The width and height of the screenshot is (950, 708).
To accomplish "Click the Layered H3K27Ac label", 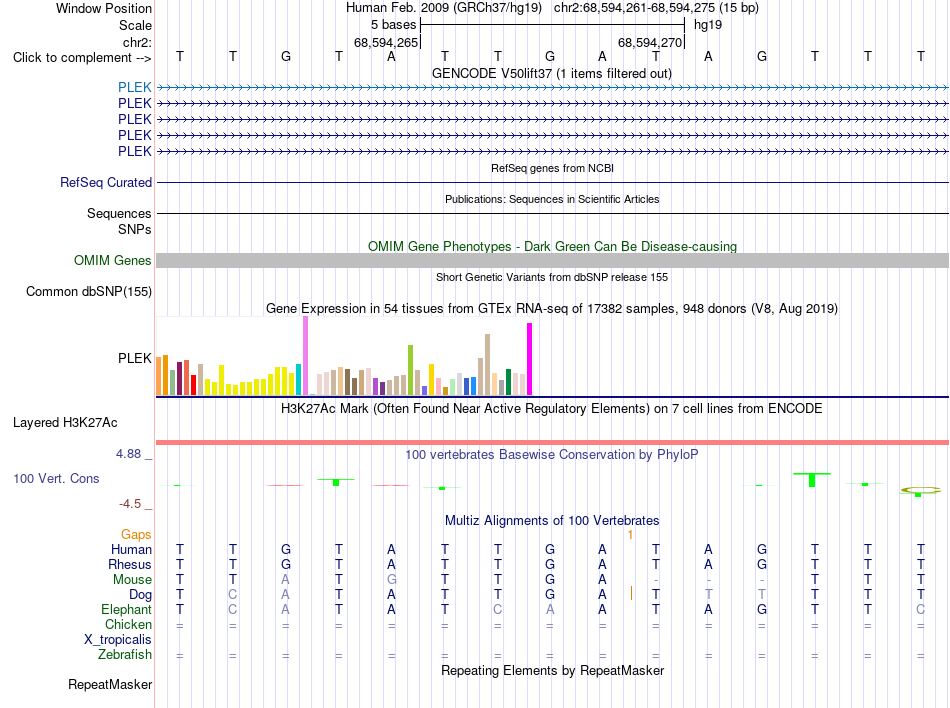I will 65,423.
